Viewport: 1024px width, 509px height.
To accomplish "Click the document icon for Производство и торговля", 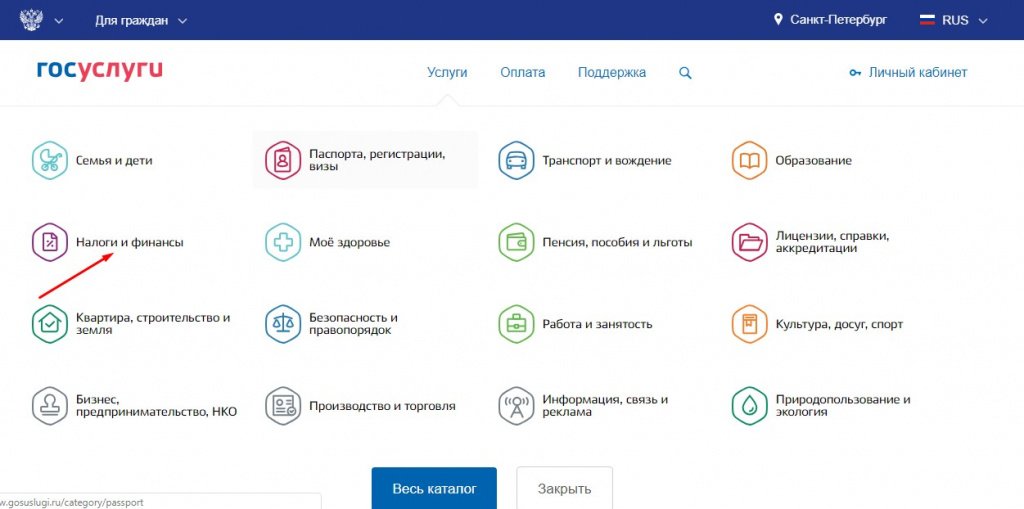I will click(283, 406).
